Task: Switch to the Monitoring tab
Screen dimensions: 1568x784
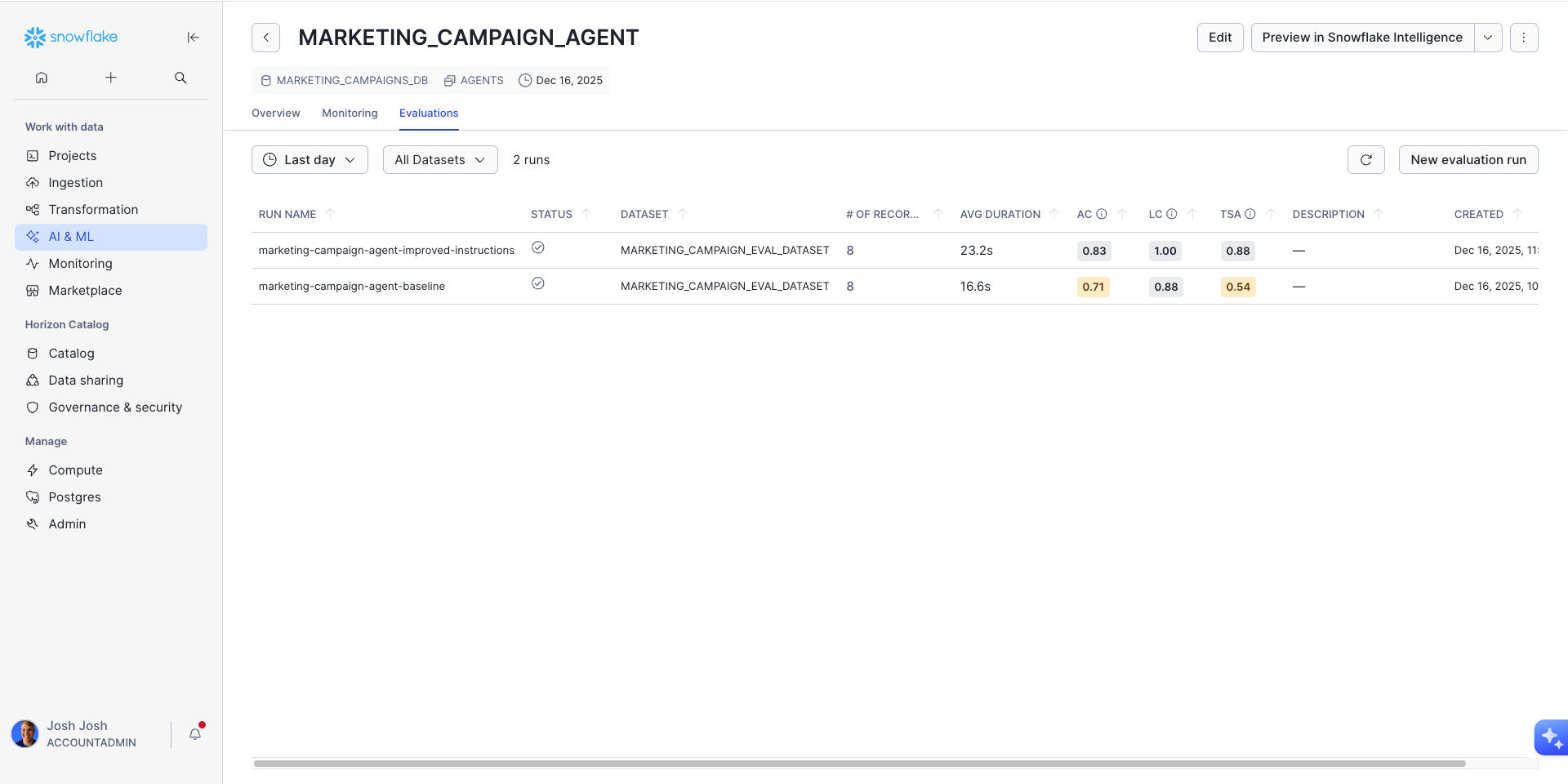Action: [x=350, y=114]
